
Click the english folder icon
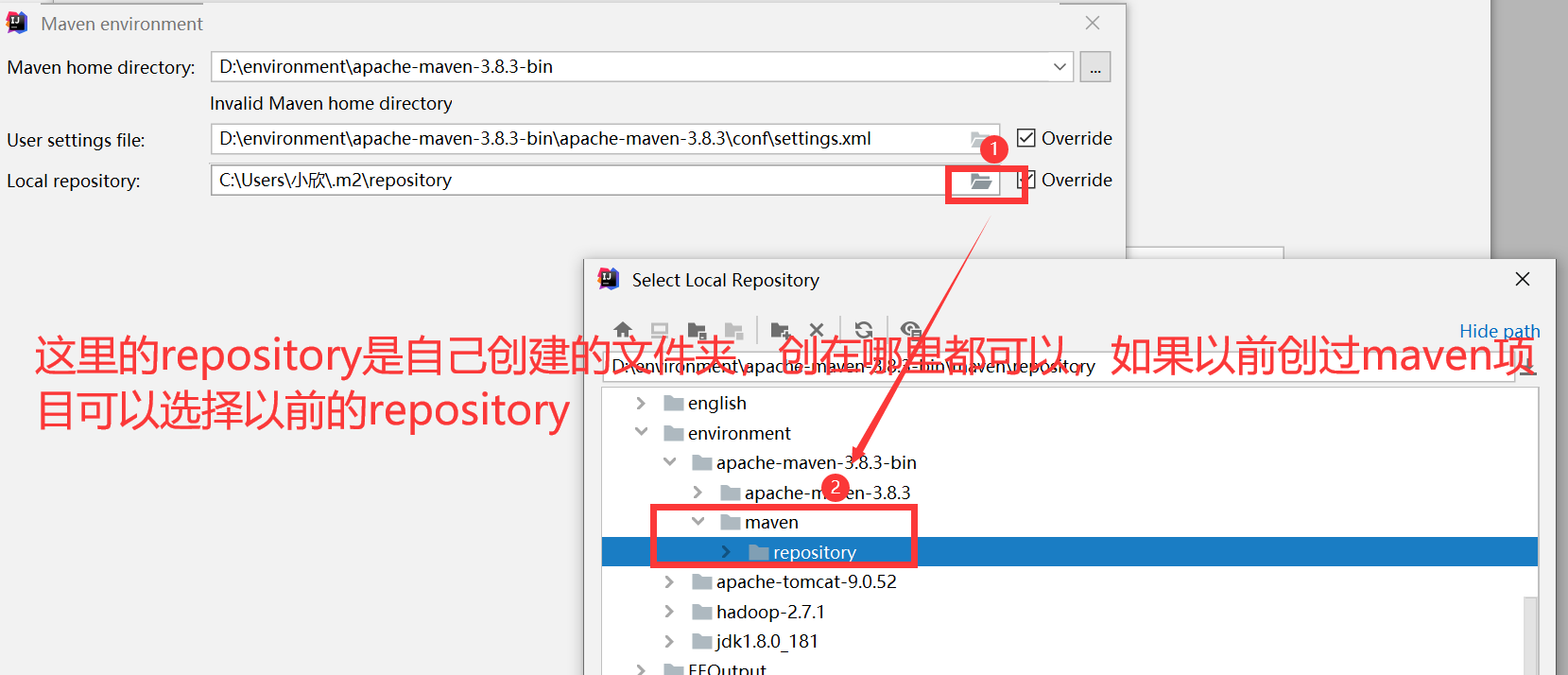674,404
